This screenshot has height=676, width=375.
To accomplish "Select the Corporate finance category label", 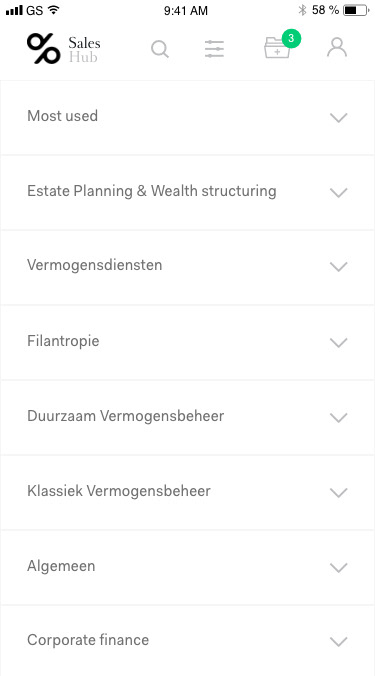I will [x=88, y=640].
